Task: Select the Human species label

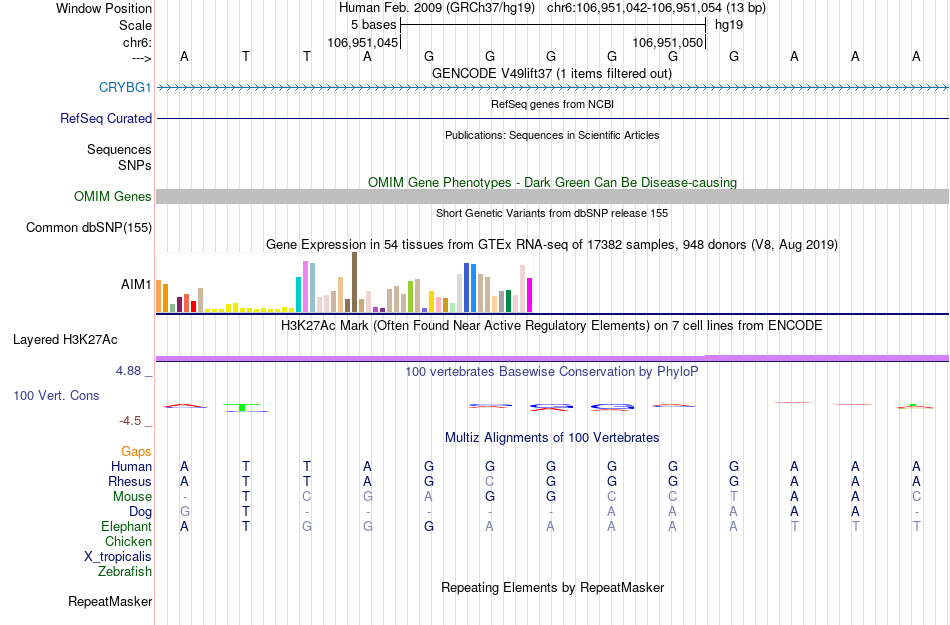Action: [x=131, y=466]
